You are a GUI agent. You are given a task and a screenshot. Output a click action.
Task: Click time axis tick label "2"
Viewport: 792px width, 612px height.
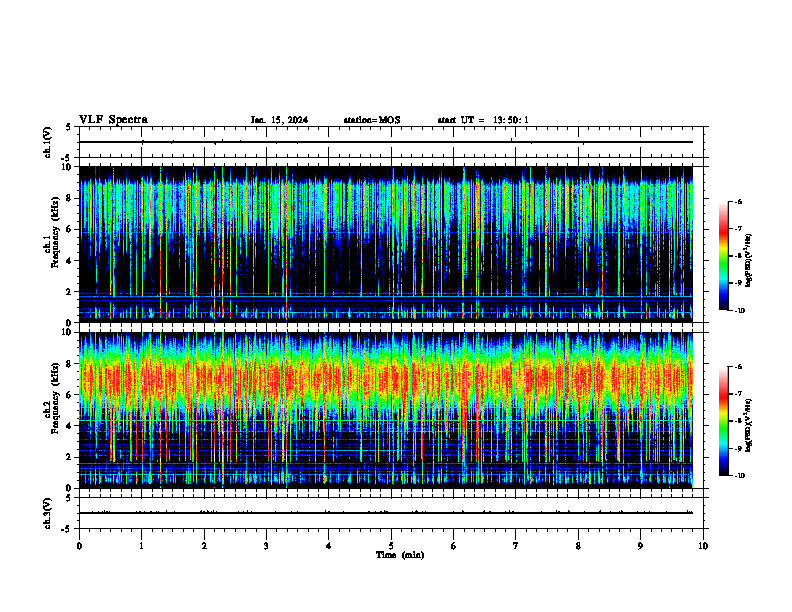[x=204, y=546]
